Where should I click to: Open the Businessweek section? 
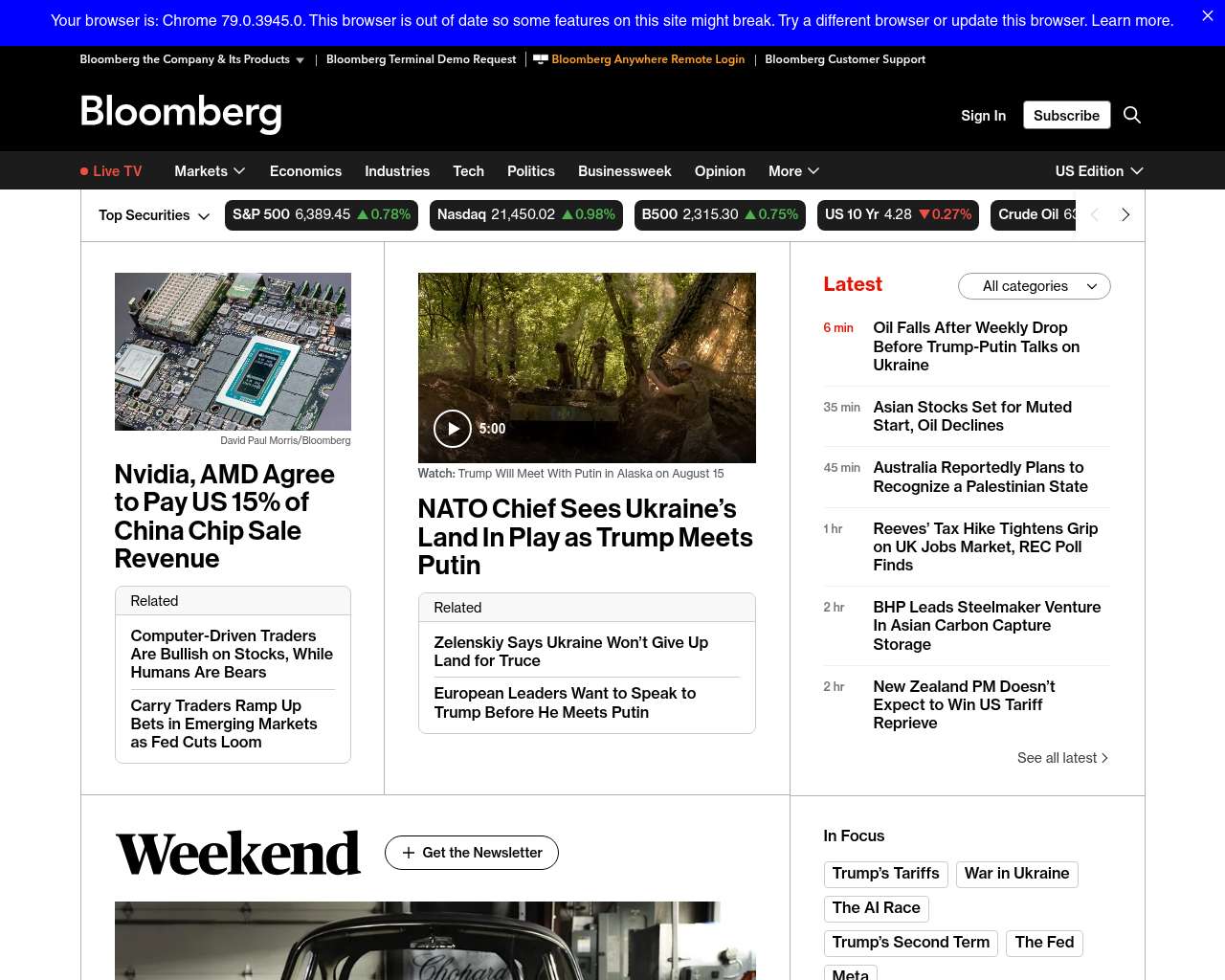625,171
